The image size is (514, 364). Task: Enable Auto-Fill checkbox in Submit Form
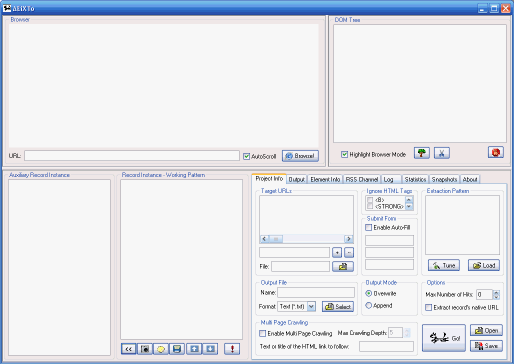coord(368,227)
